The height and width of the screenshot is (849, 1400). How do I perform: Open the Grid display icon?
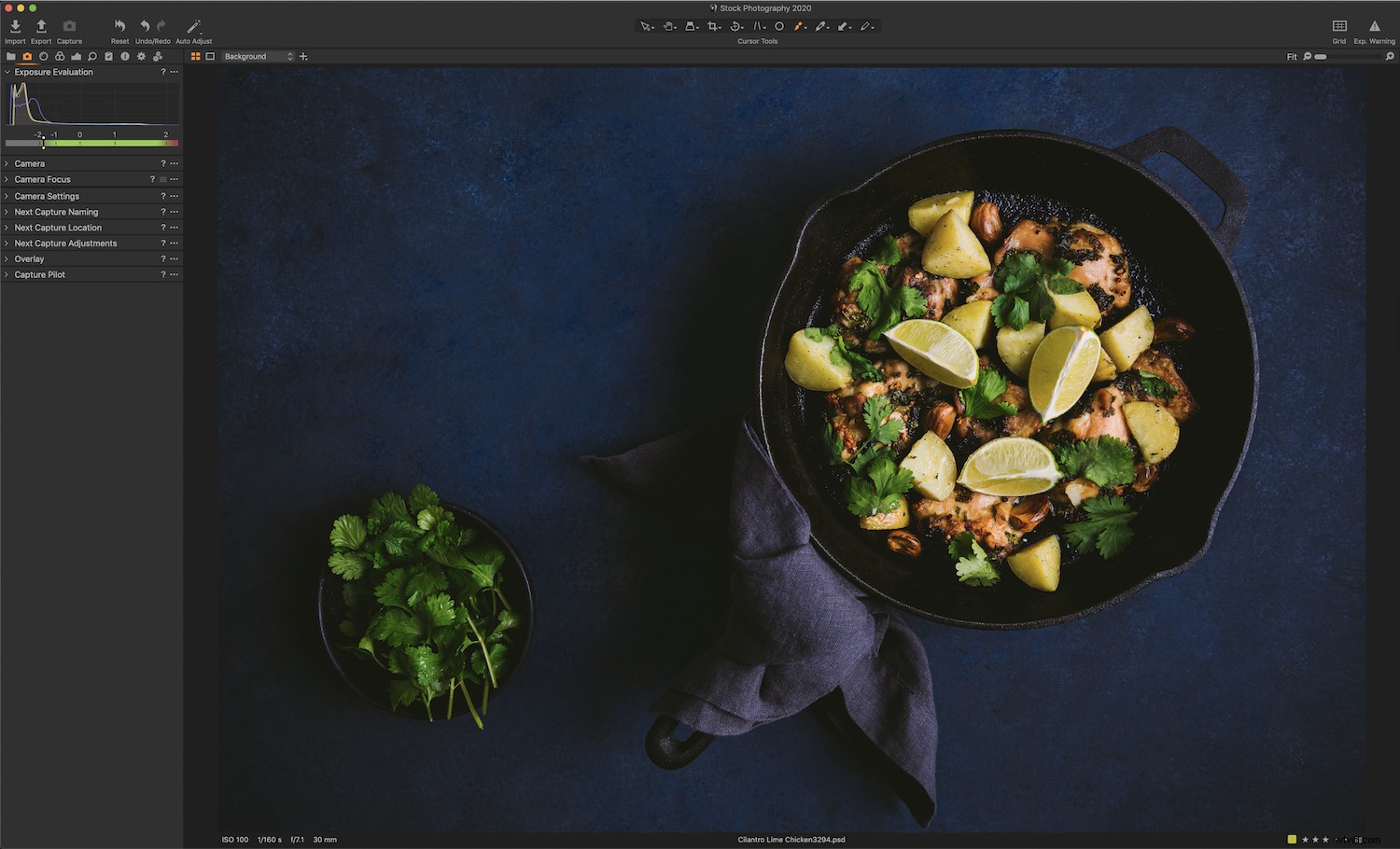pos(1339,28)
